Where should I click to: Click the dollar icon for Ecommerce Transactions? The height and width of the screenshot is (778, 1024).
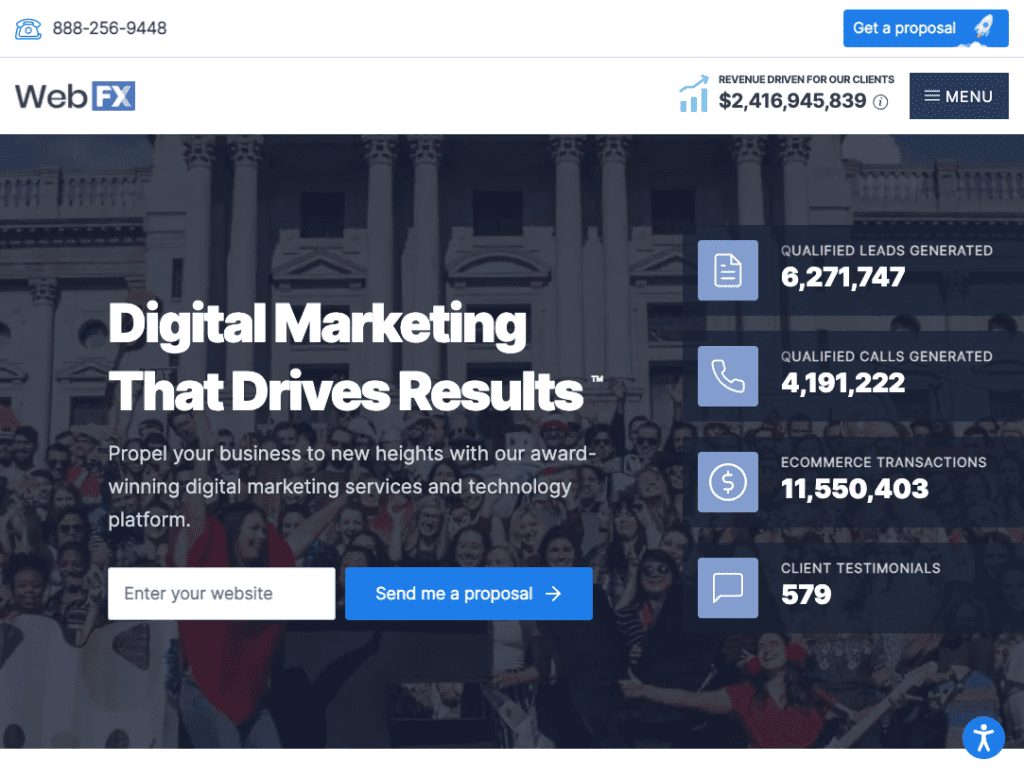[728, 482]
